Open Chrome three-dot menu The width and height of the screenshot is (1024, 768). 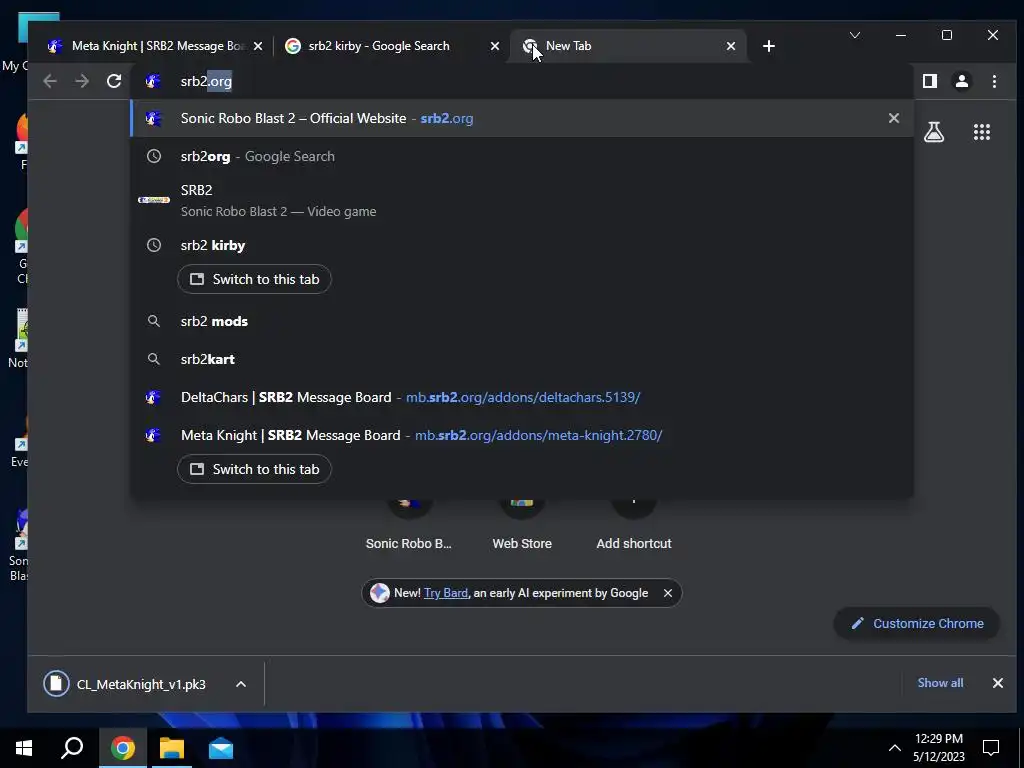point(994,81)
